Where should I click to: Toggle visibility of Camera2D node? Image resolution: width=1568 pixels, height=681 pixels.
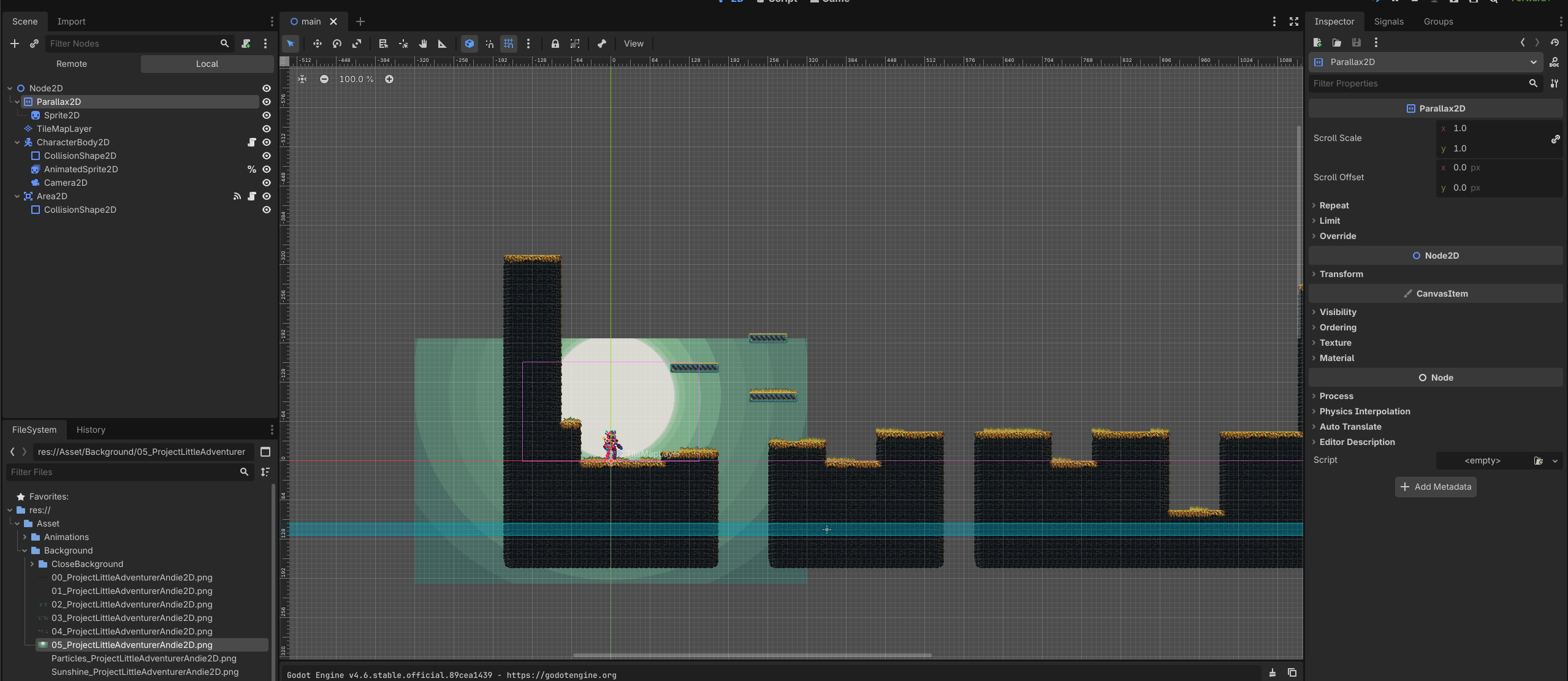tap(267, 183)
